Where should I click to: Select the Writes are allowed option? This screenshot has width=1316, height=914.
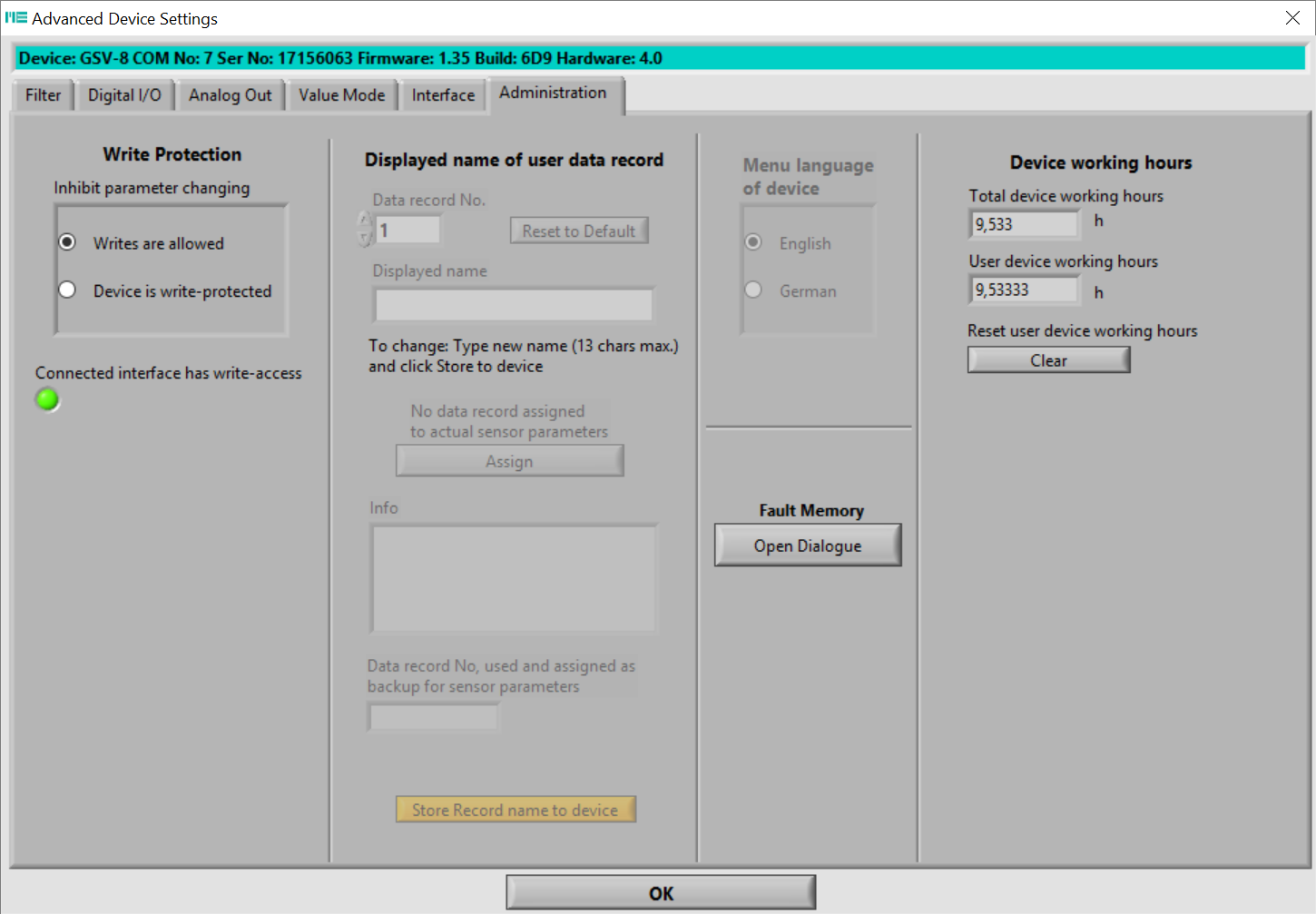[67, 242]
